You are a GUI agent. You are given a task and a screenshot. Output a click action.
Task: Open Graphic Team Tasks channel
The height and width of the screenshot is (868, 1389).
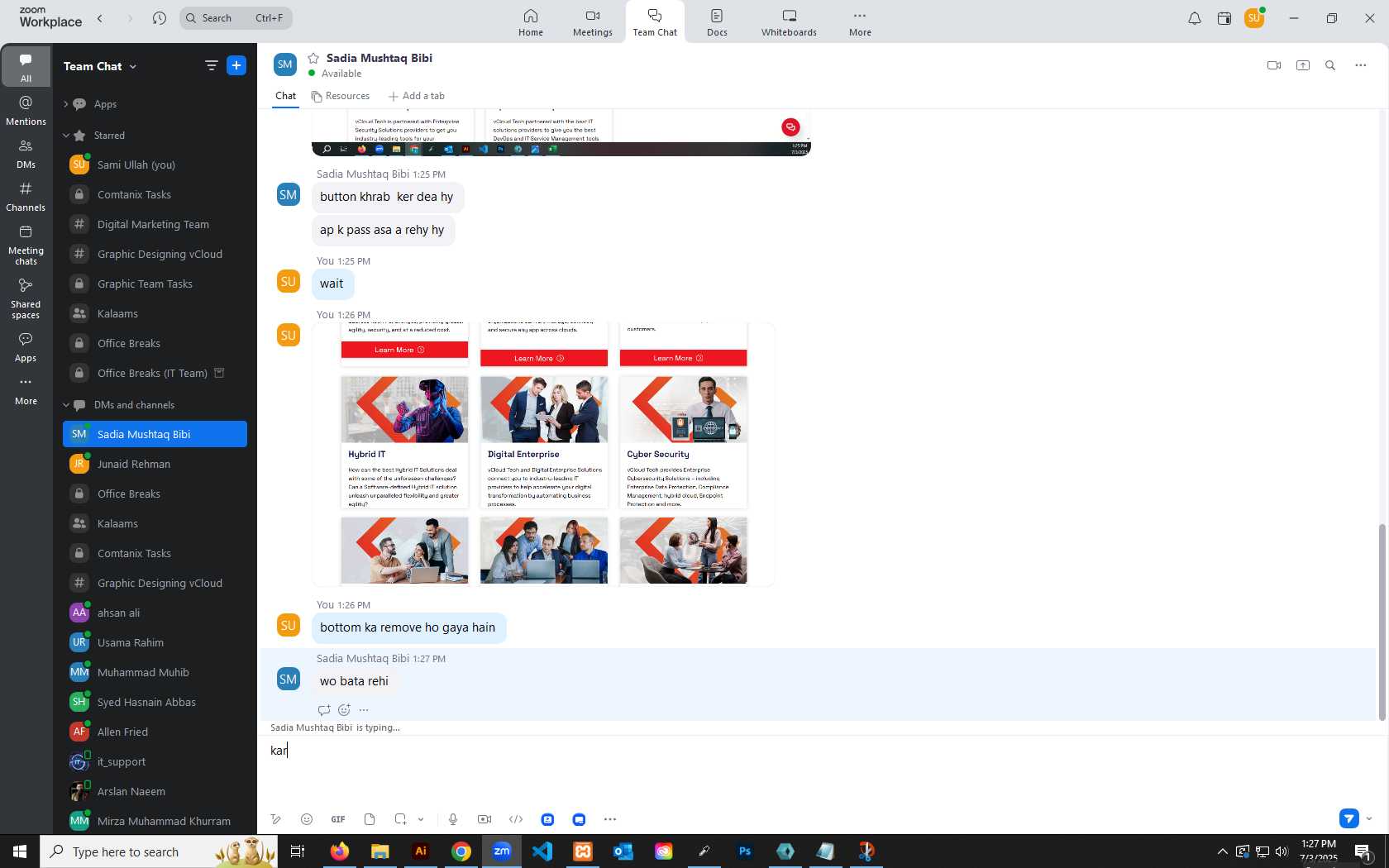point(155,284)
